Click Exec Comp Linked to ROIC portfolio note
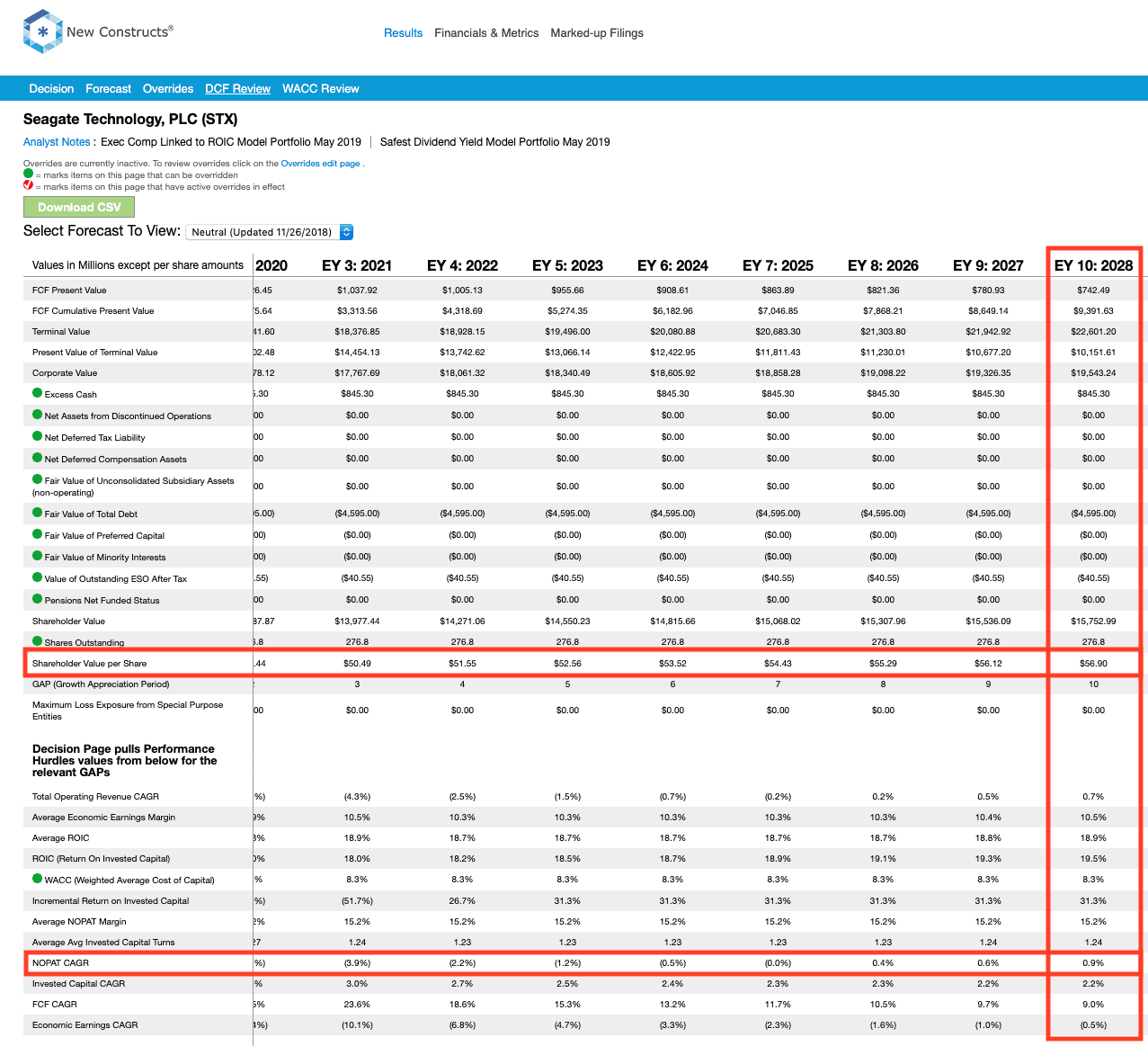Image resolution: width=1148 pixels, height=1046 pixels. [x=231, y=142]
